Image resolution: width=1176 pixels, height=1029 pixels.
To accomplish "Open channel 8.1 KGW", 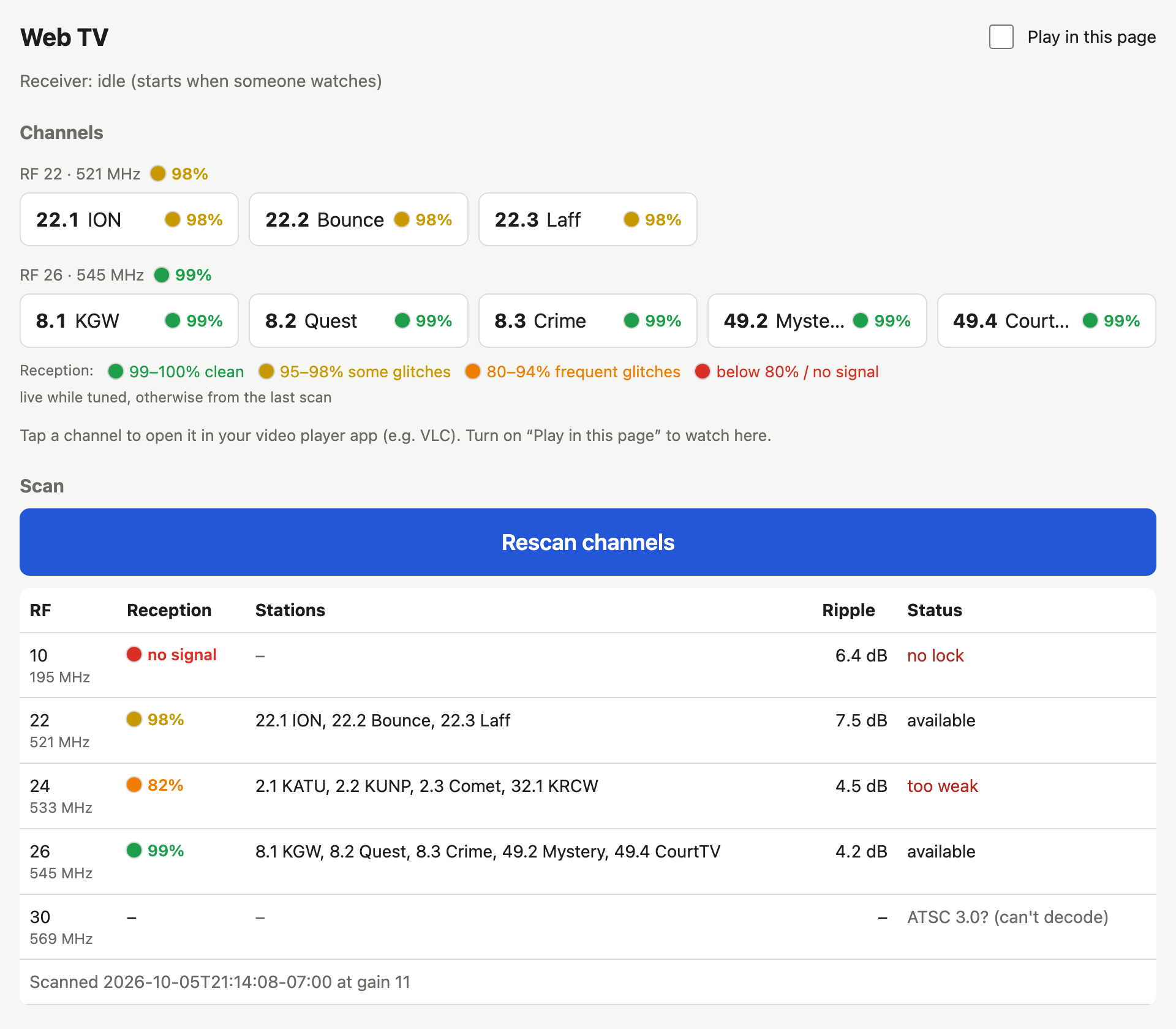I will coord(129,320).
